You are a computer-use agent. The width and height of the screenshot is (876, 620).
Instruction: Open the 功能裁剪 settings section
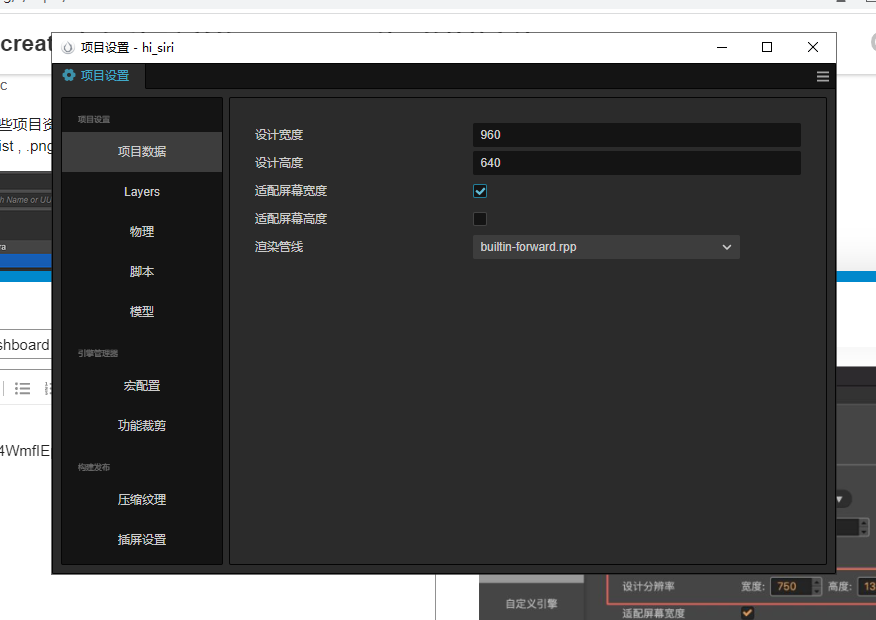[x=142, y=426]
